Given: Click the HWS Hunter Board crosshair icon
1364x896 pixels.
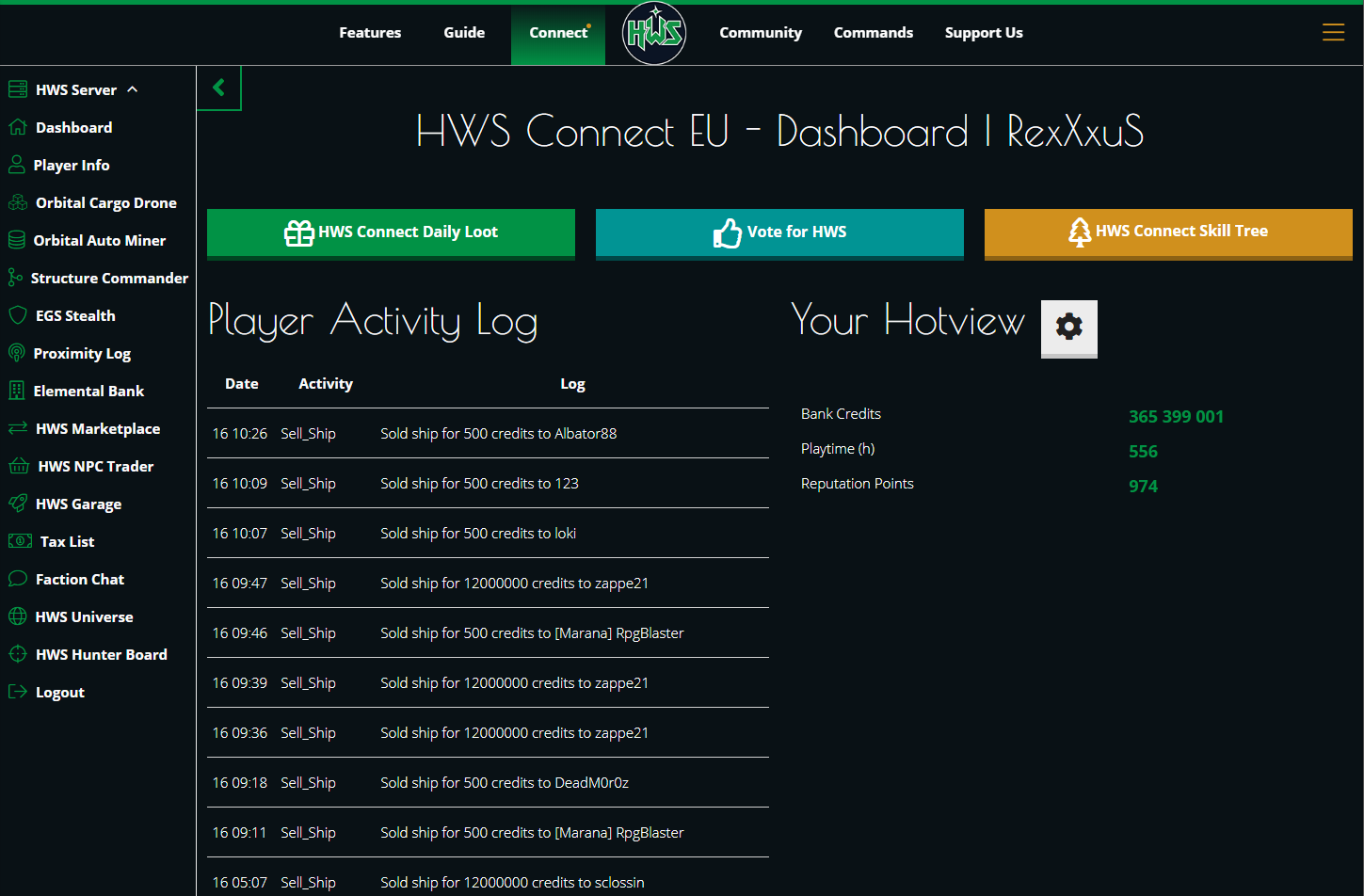Looking at the screenshot, I should (17, 654).
